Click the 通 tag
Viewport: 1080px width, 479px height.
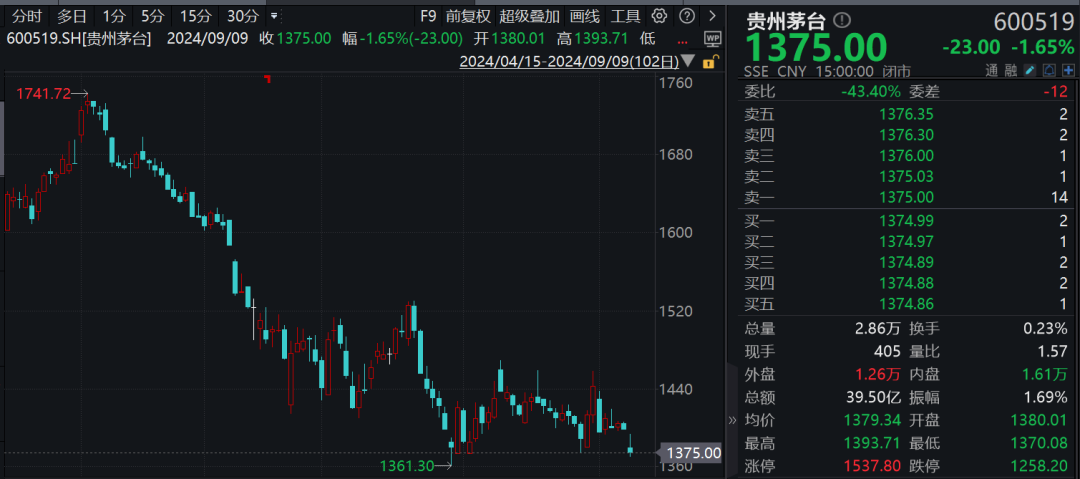click(991, 70)
